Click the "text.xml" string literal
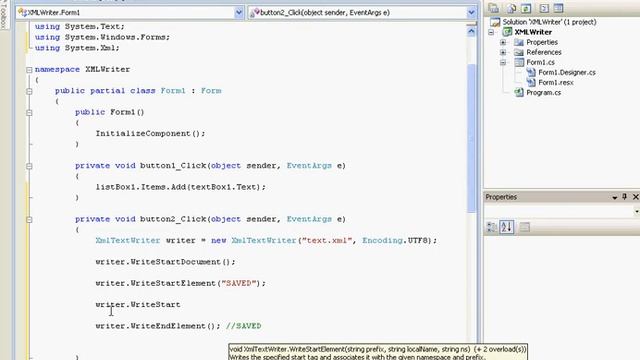 [x=327, y=240]
